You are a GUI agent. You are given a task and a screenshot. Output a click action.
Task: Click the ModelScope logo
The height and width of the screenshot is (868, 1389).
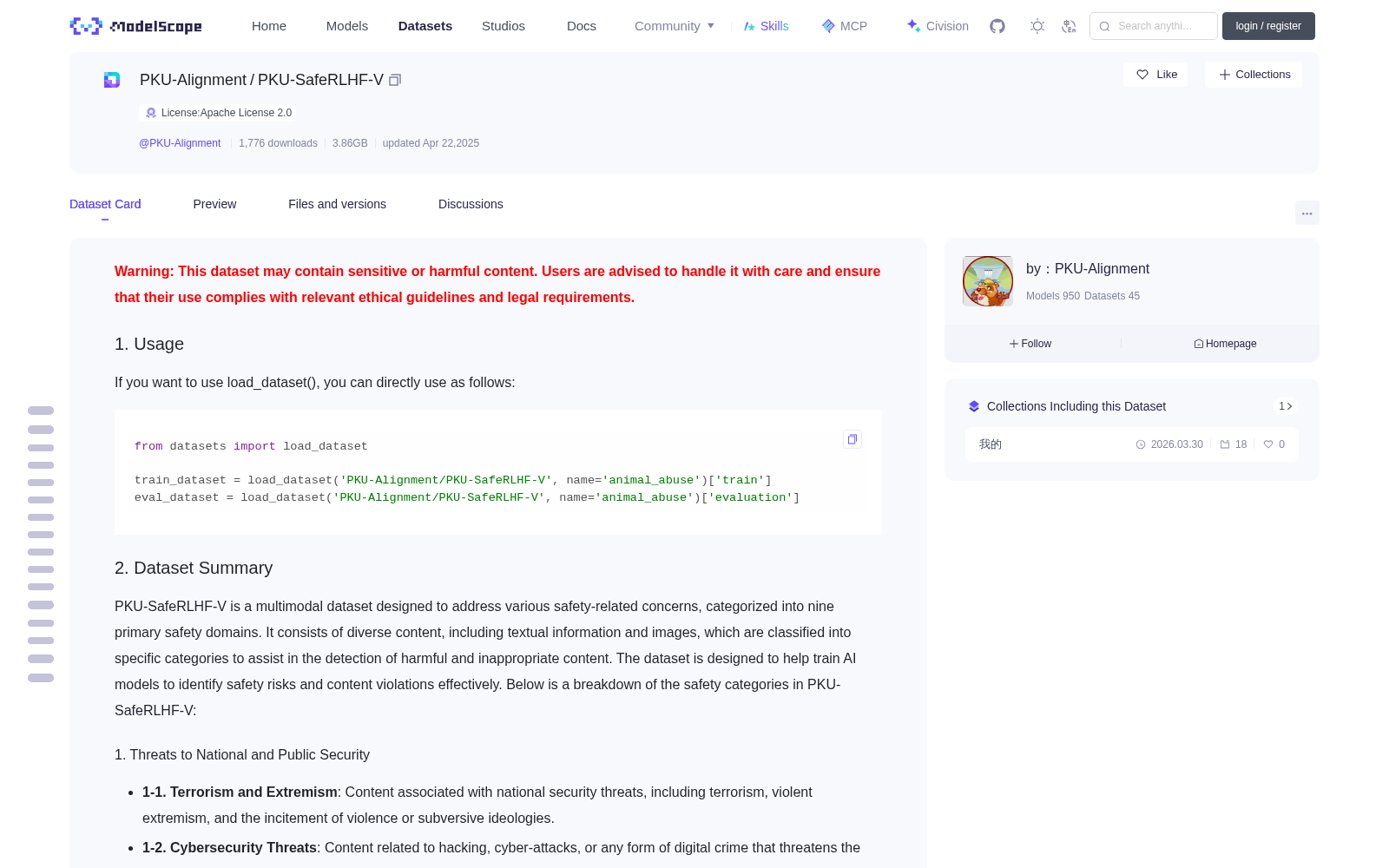point(136,26)
